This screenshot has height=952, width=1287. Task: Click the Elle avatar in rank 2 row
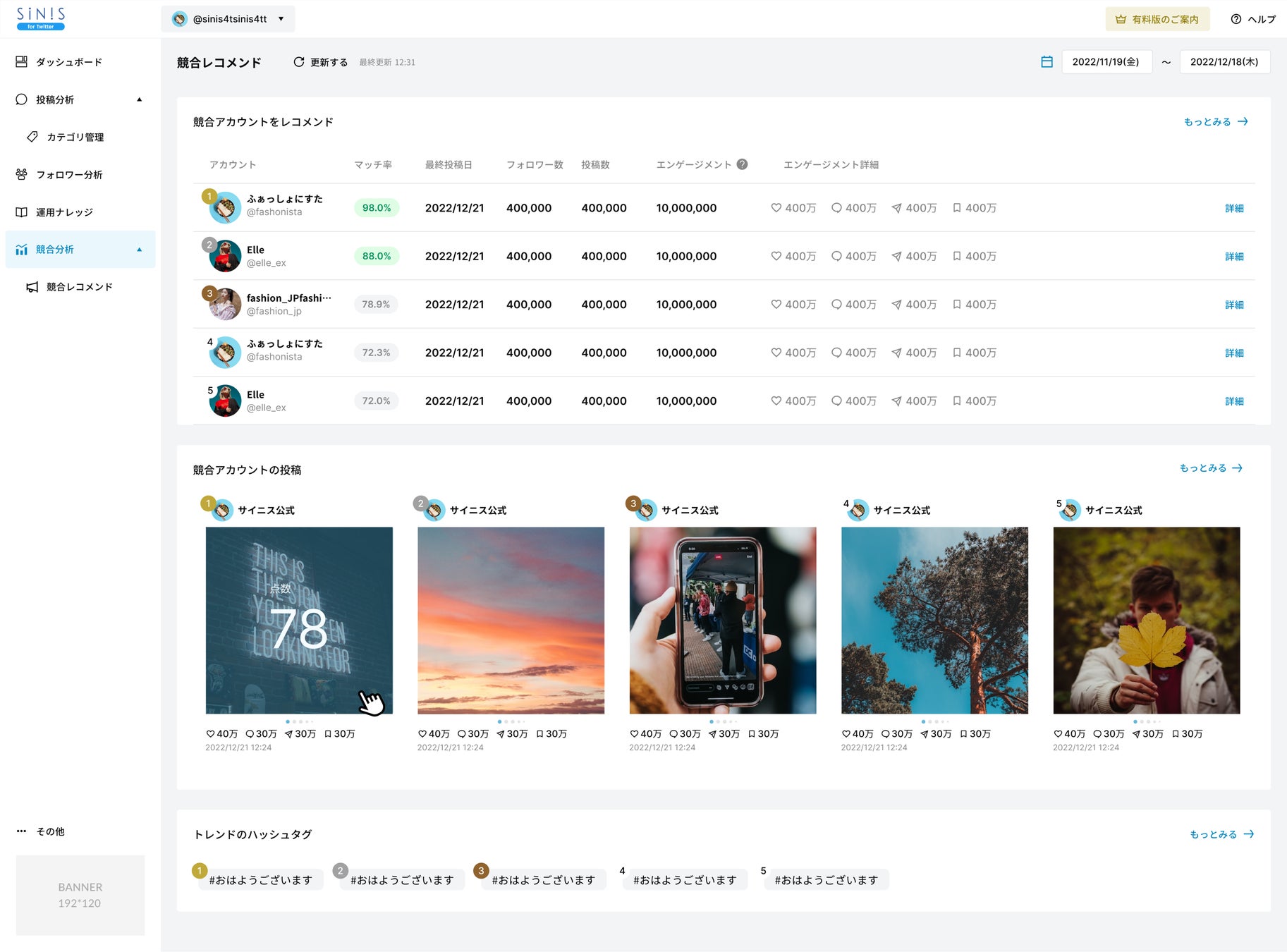[x=225, y=256]
